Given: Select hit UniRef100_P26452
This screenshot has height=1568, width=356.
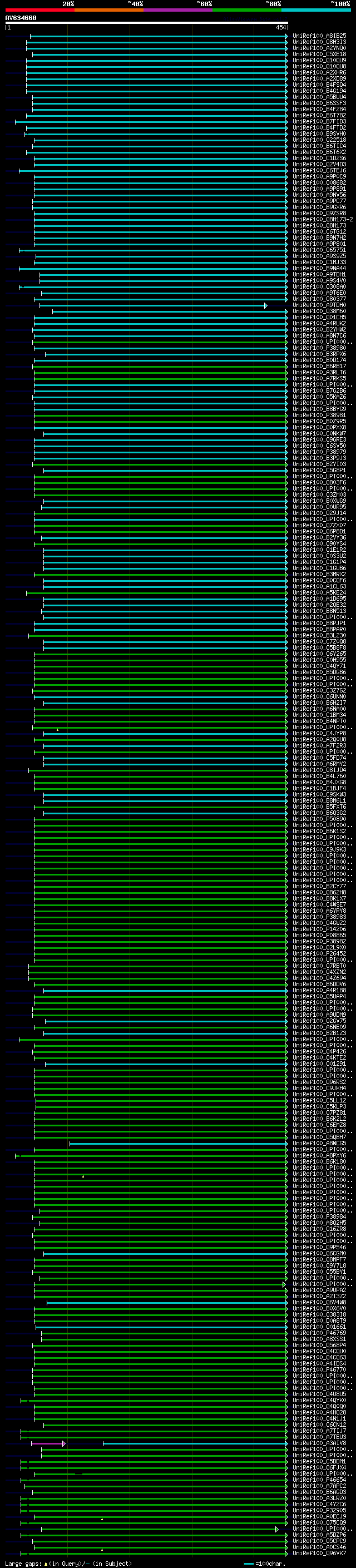Looking at the screenshot, I should pos(319,954).
